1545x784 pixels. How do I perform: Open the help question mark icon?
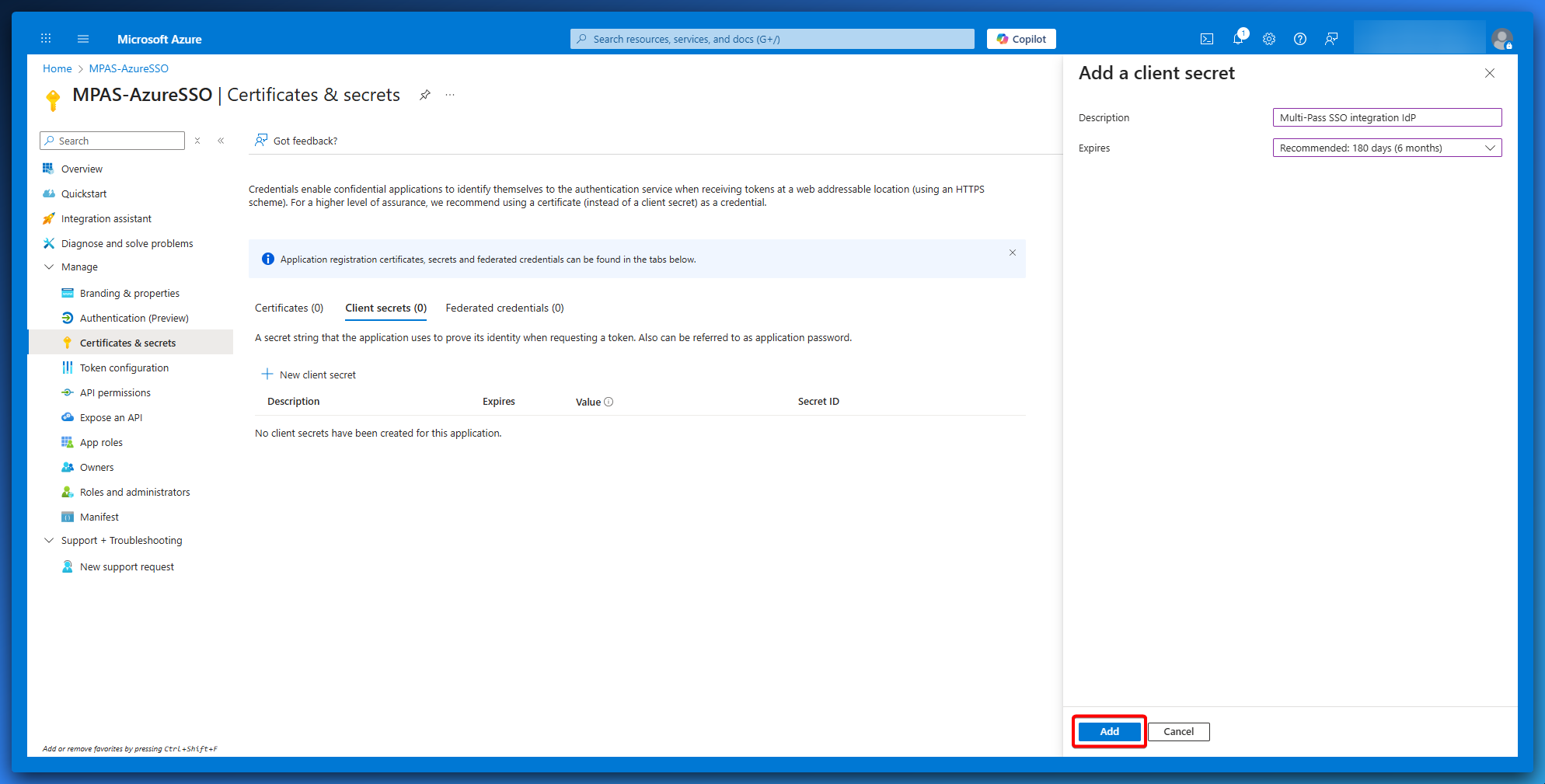pos(1300,39)
